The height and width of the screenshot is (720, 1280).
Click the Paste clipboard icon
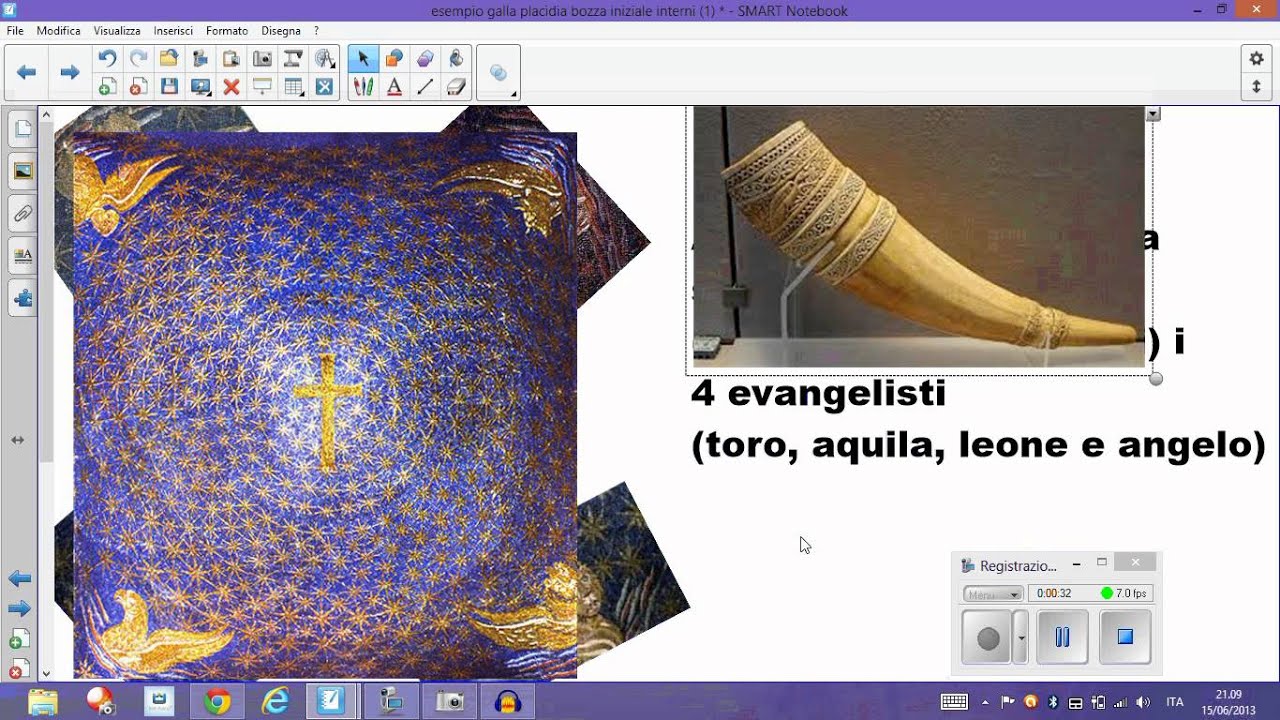point(231,58)
